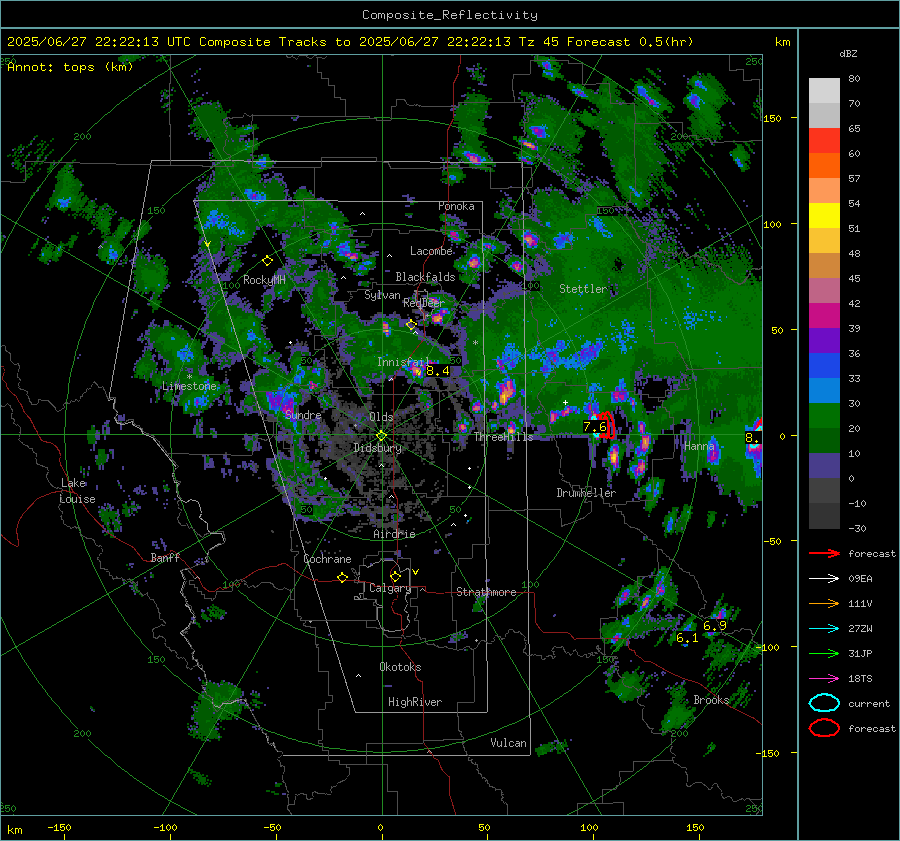Select the Okotoks label
This screenshot has width=900, height=841.
(x=400, y=667)
